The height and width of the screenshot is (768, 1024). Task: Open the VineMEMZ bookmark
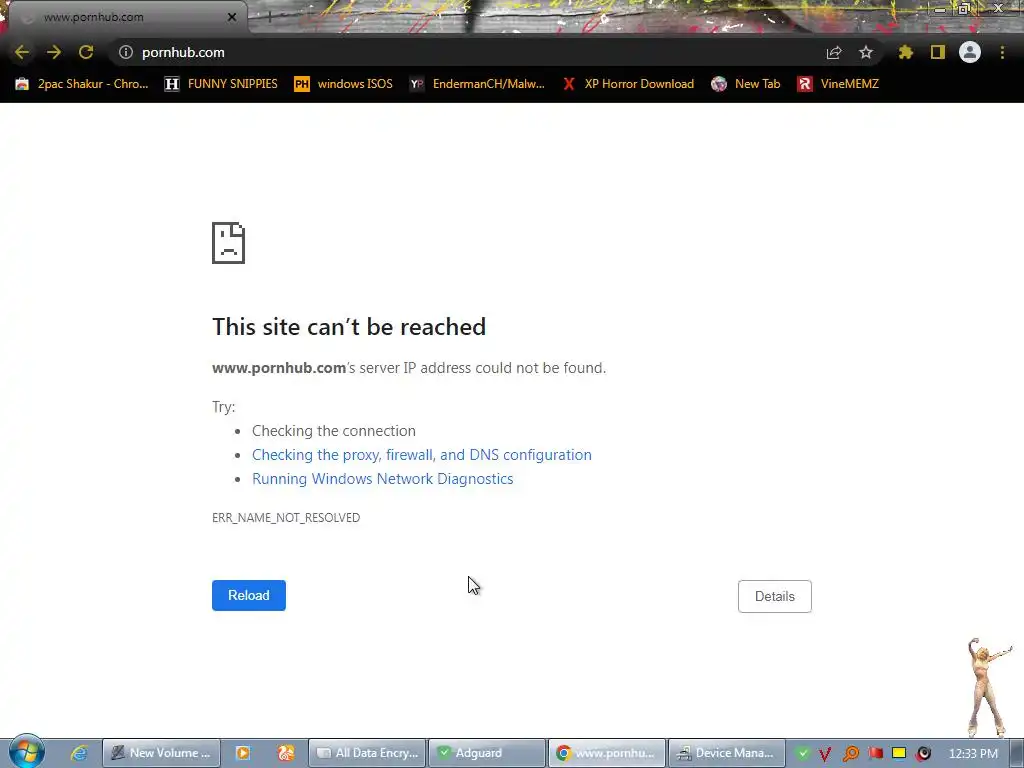[839, 84]
